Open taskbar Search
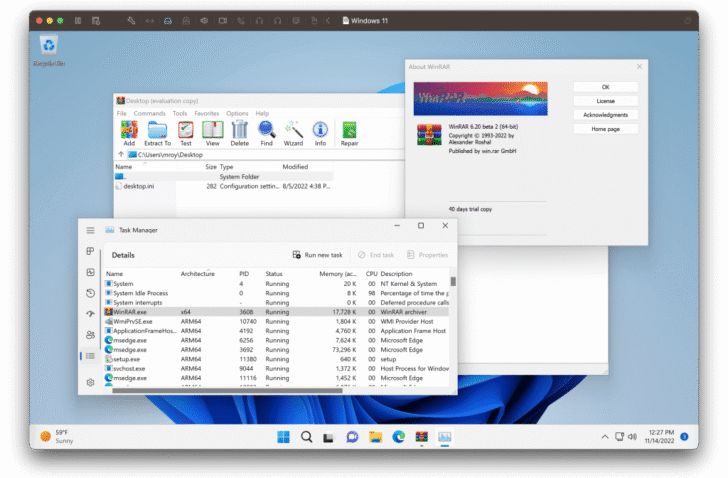Image resolution: width=728 pixels, height=478 pixels. (306, 437)
